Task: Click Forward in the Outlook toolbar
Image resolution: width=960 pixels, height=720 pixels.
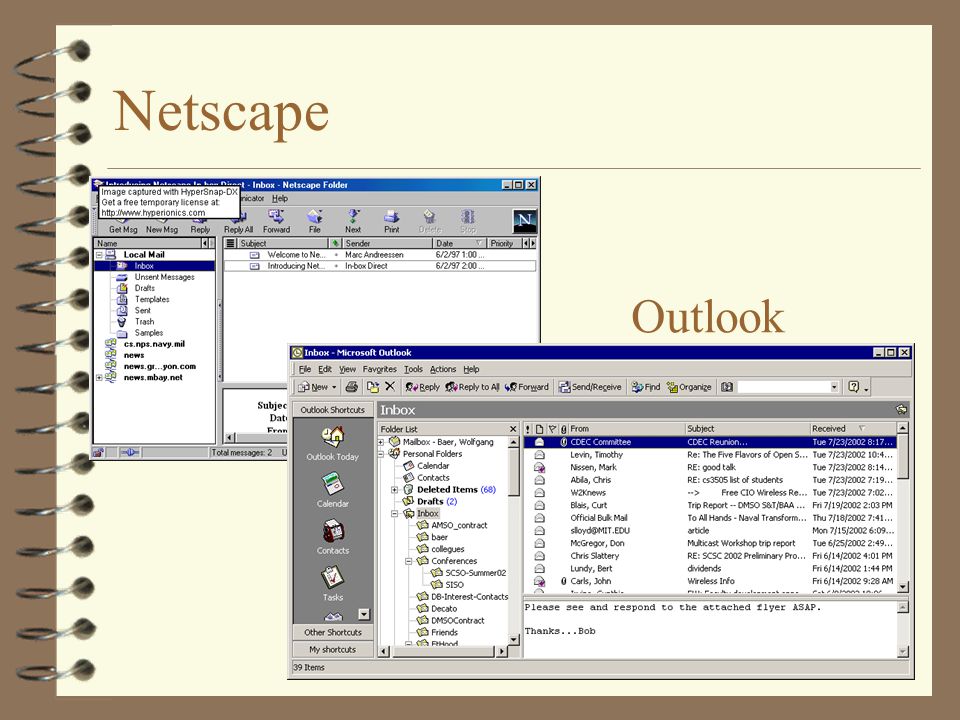Action: (527, 387)
